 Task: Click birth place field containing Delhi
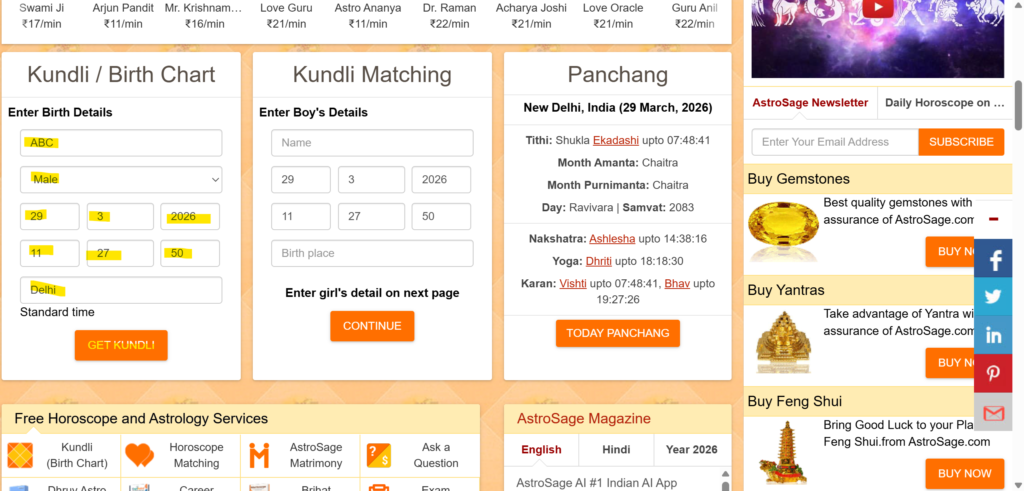[x=121, y=290]
